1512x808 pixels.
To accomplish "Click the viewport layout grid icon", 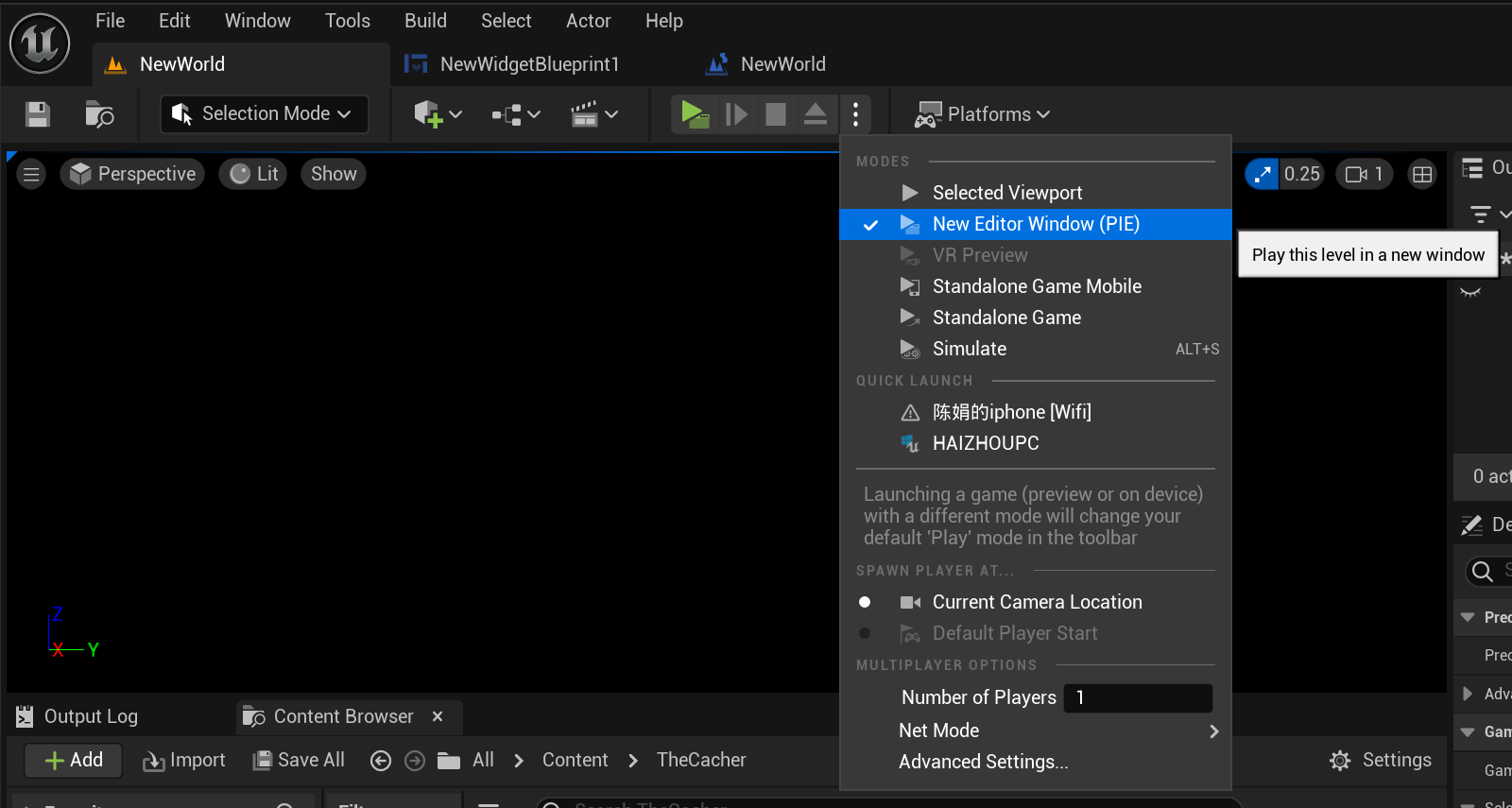I will click(x=1421, y=174).
